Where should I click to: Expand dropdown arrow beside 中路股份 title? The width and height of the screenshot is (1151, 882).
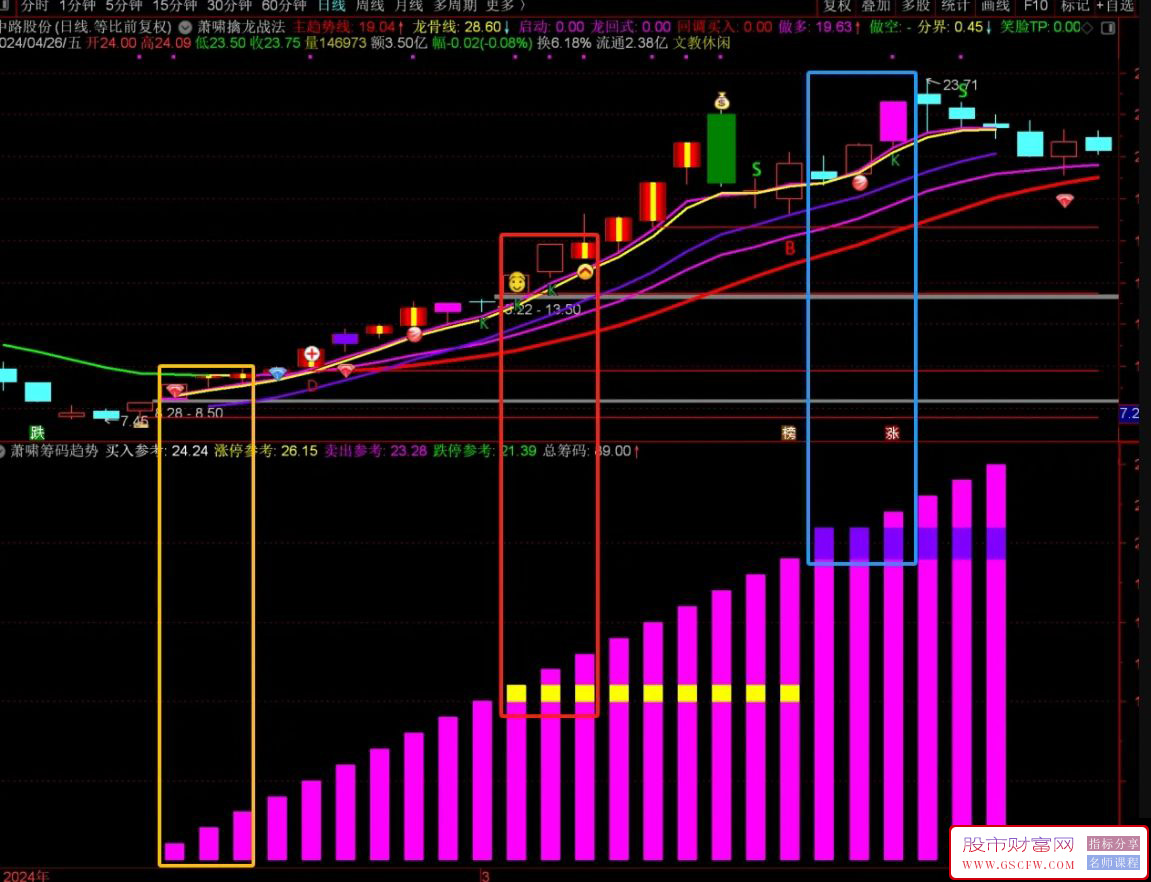pos(184,27)
